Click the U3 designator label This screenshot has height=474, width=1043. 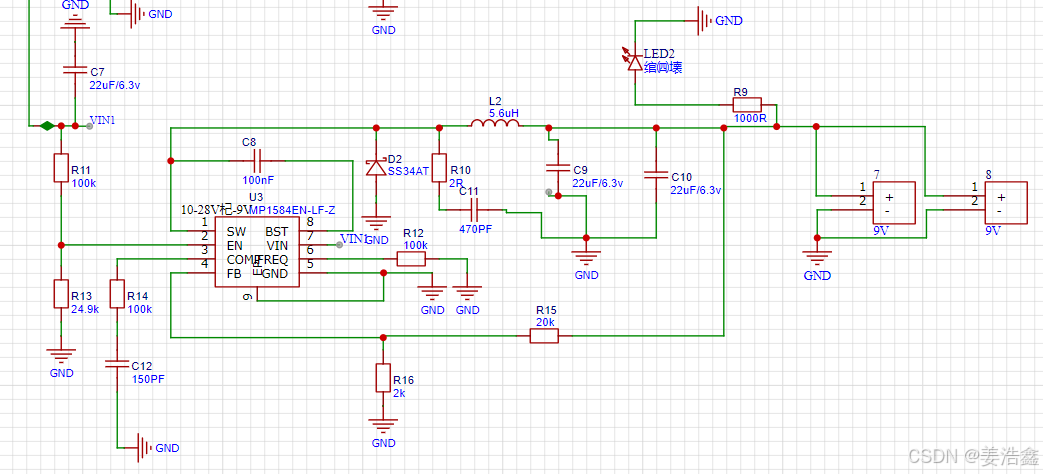pos(256,197)
